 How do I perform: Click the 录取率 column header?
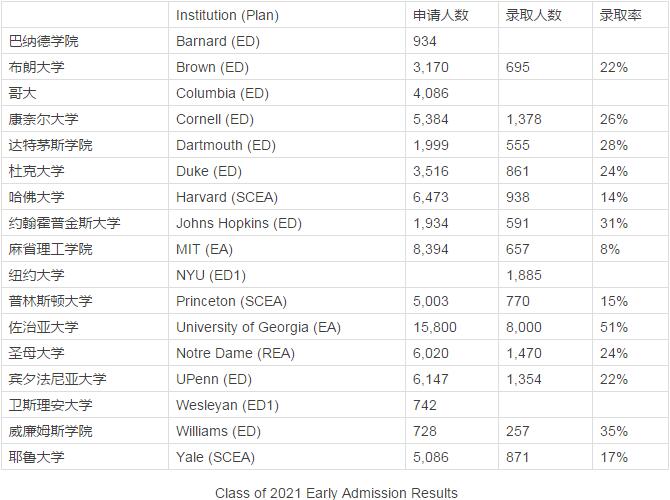619,15
